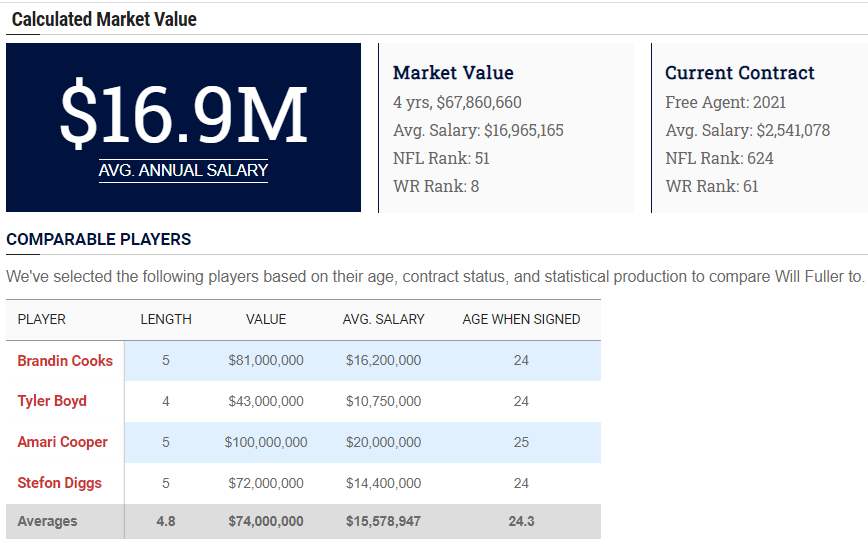
Task: Click the Amari Cooper player link
Action: pyautogui.click(x=62, y=442)
